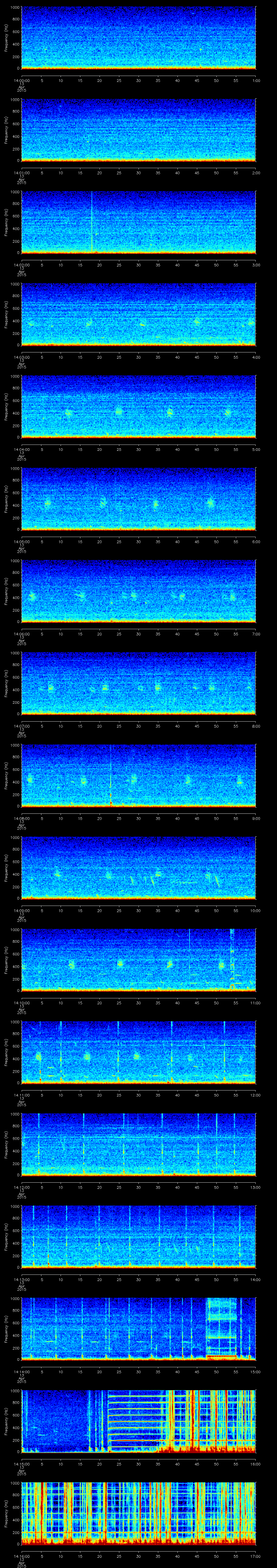Click the 16:00 end time label
The width and height of the screenshot is (277, 1568).
[x=256, y=1464]
